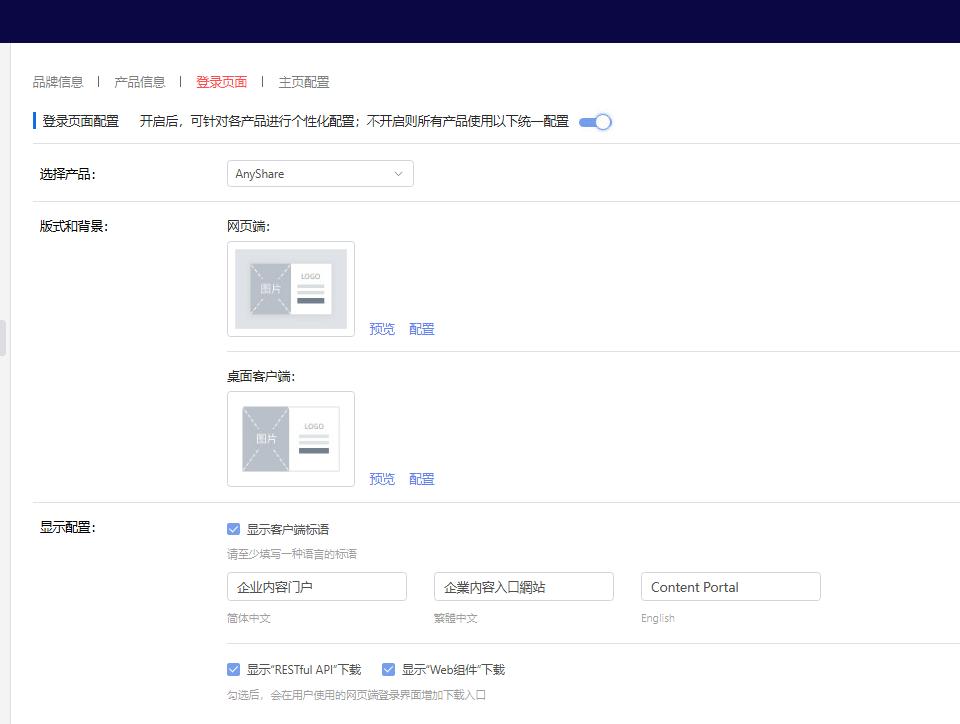The image size is (960, 724).
Task: Uncheck the 显示"Web组件"下载 checkbox
Action: coord(388,669)
